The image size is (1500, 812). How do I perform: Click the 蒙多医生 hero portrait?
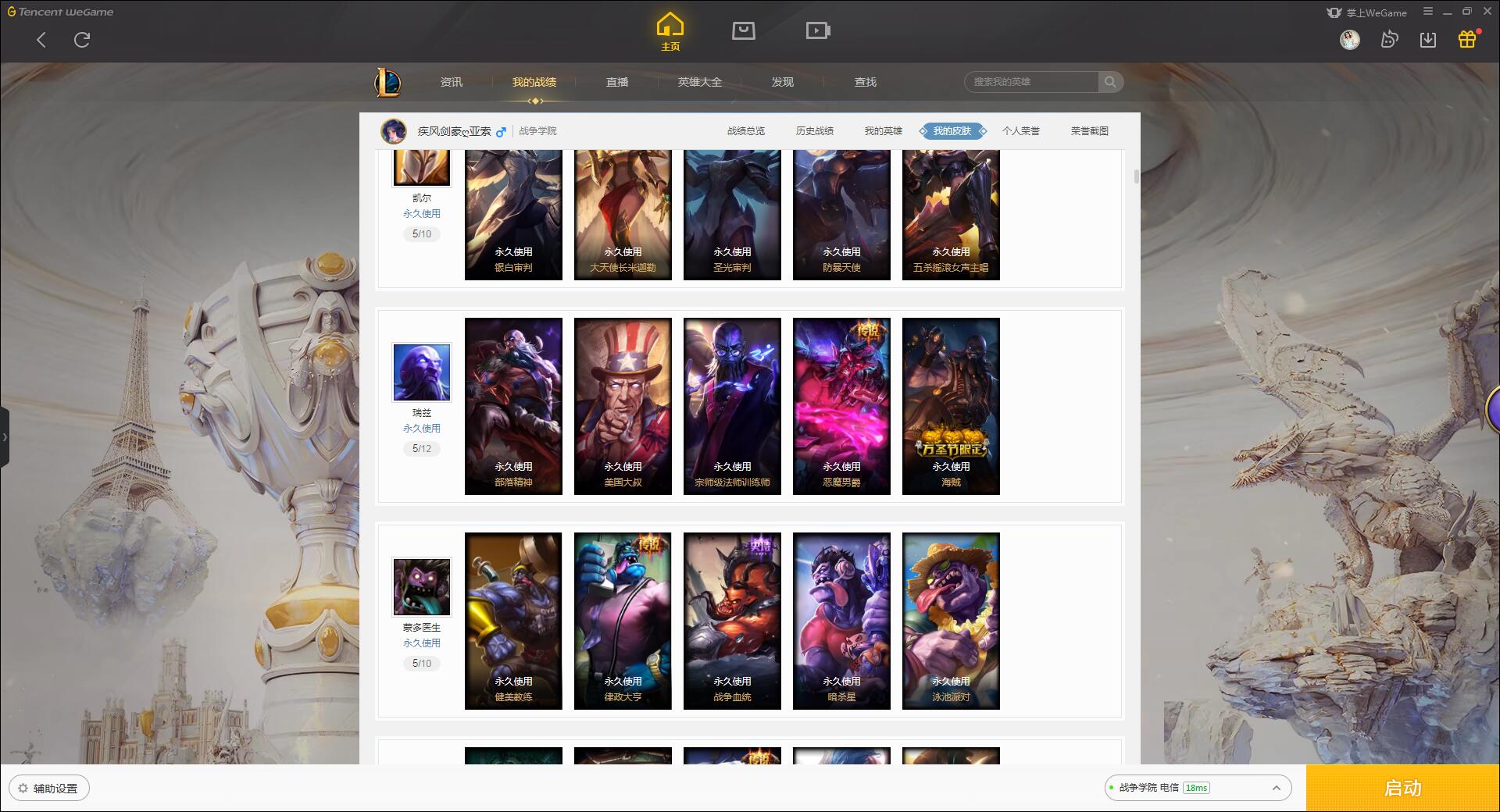tap(422, 587)
